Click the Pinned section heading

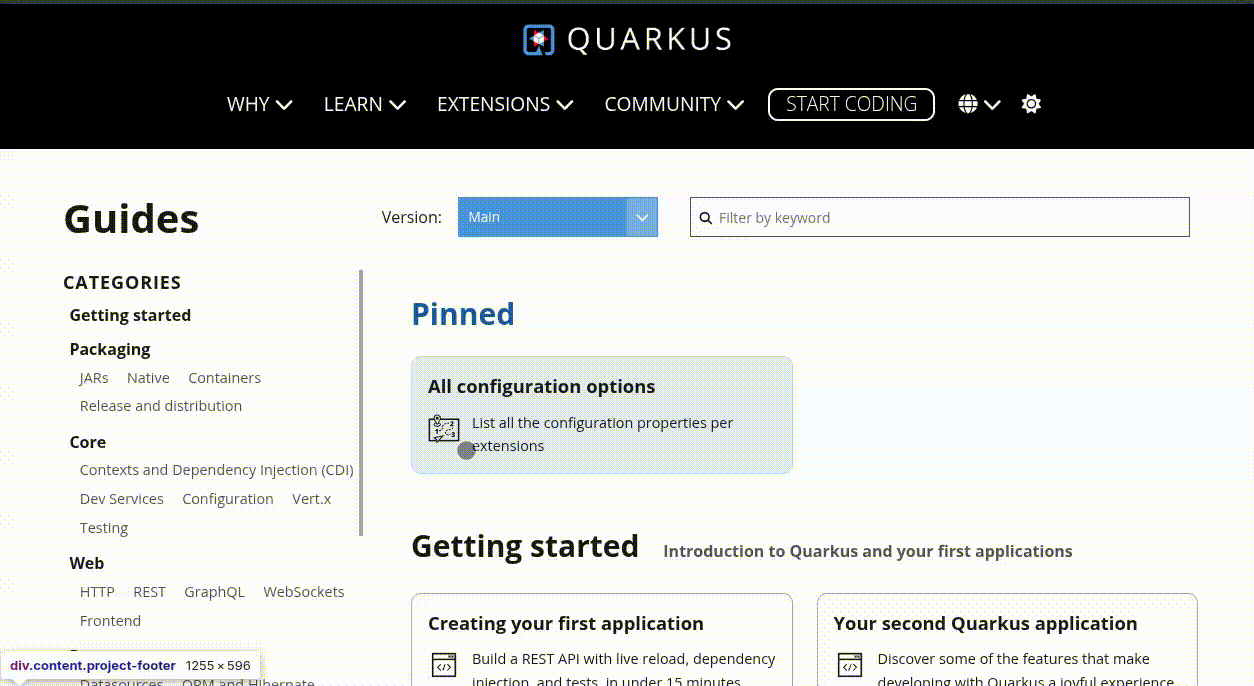click(463, 314)
